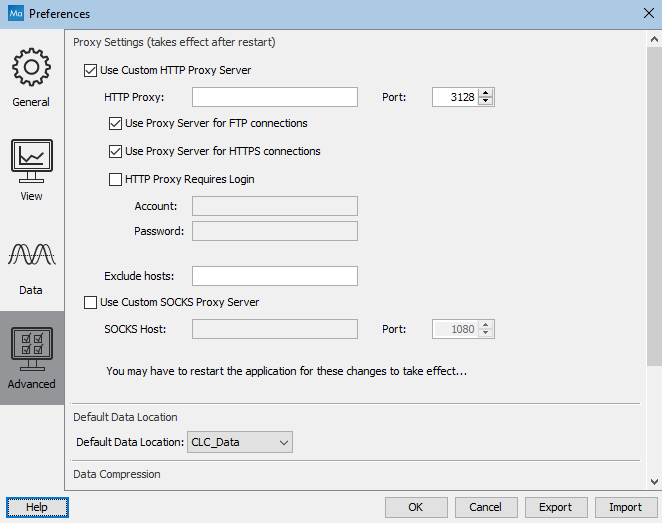Open the Data preferences section
Screen dimensions: 662x523
click(x=31, y=265)
